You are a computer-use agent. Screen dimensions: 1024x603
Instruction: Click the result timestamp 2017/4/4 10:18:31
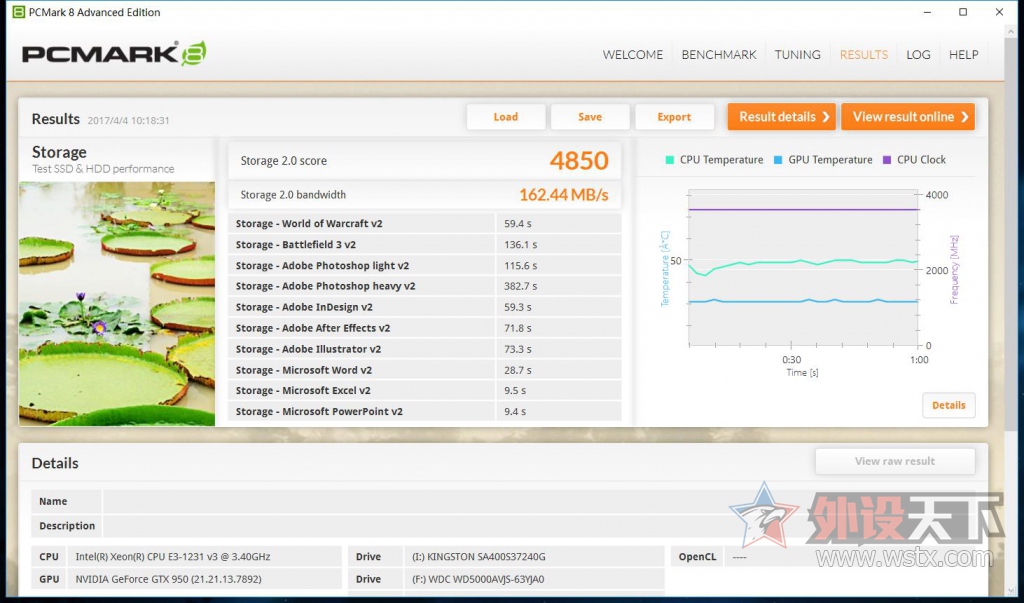coord(129,120)
